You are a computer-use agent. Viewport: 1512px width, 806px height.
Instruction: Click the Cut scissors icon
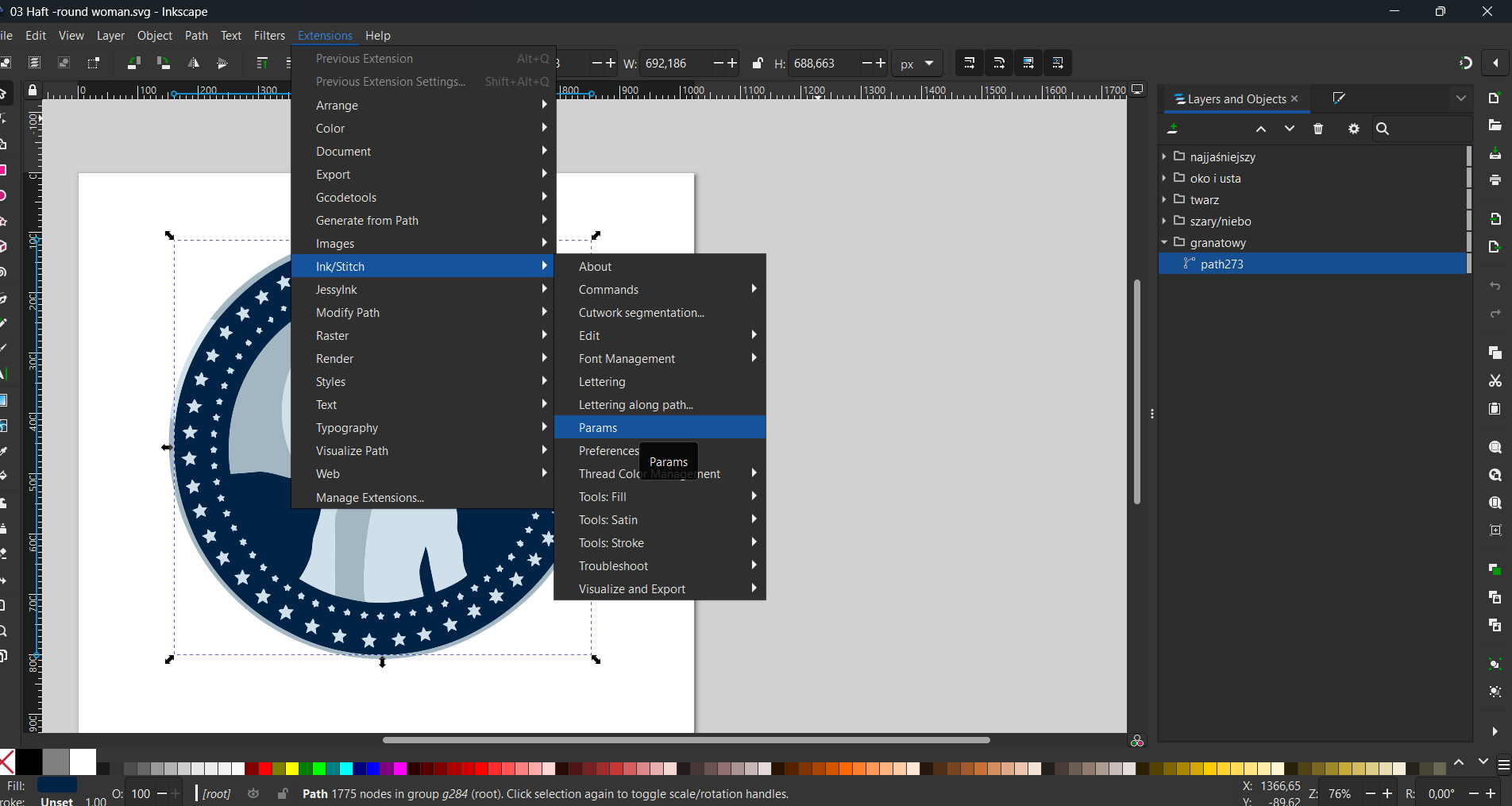pos(1495,381)
